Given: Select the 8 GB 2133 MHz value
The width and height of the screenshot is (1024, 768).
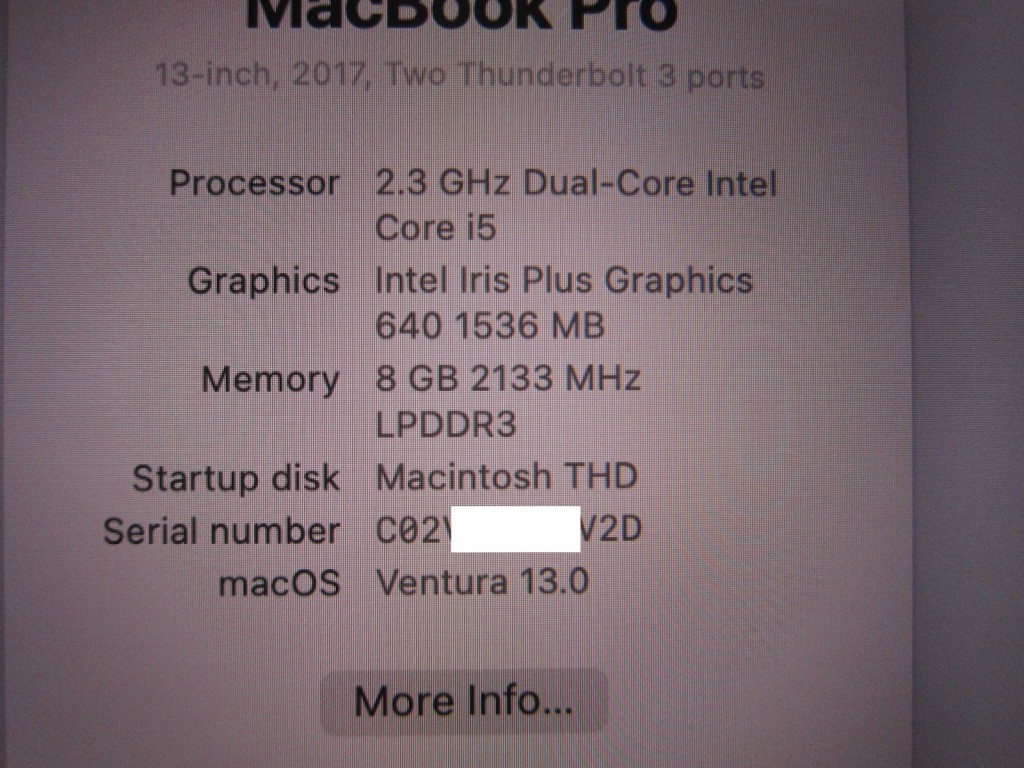Looking at the screenshot, I should pos(508,378).
